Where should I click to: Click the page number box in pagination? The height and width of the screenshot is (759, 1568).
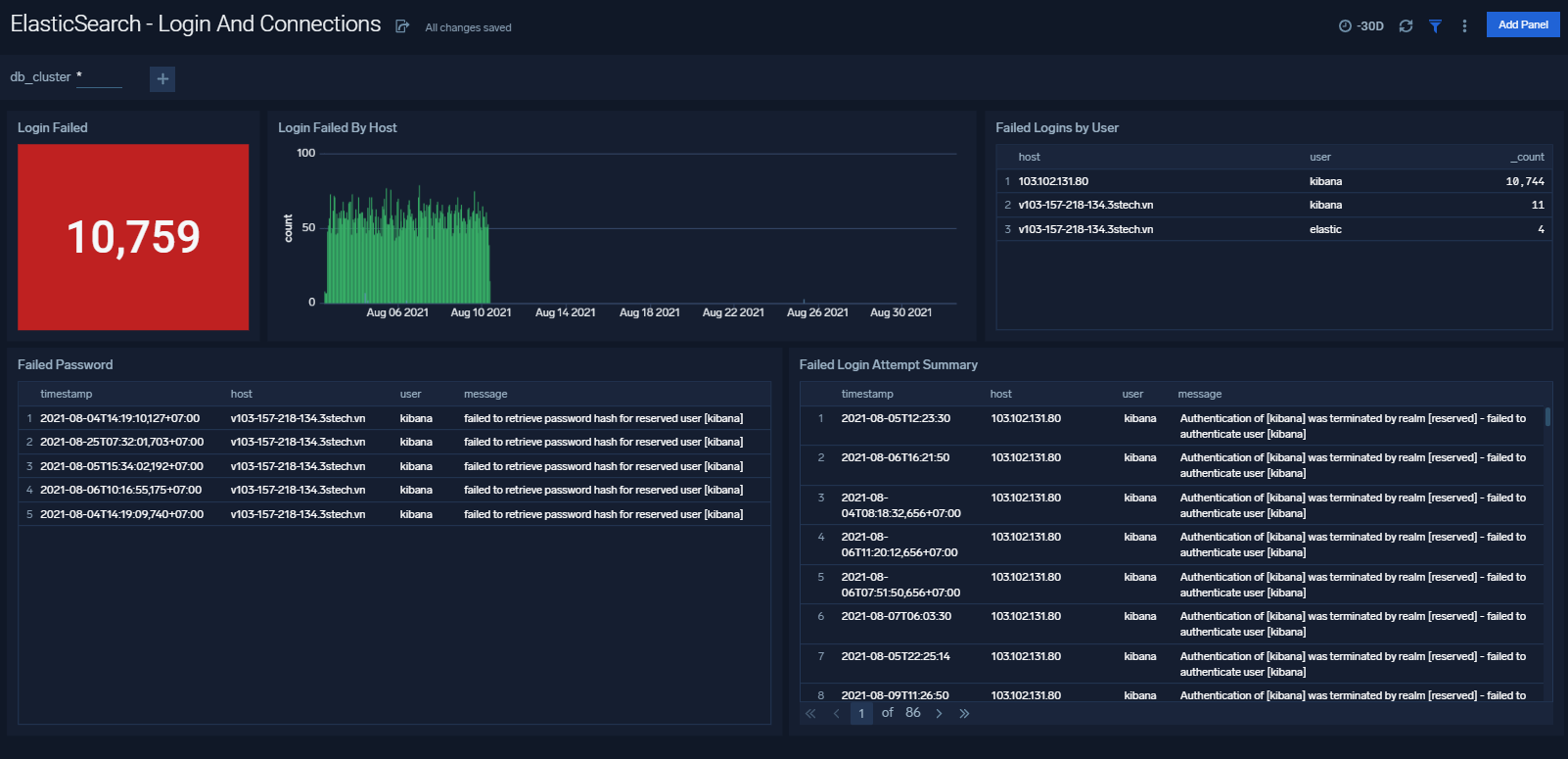pos(861,714)
